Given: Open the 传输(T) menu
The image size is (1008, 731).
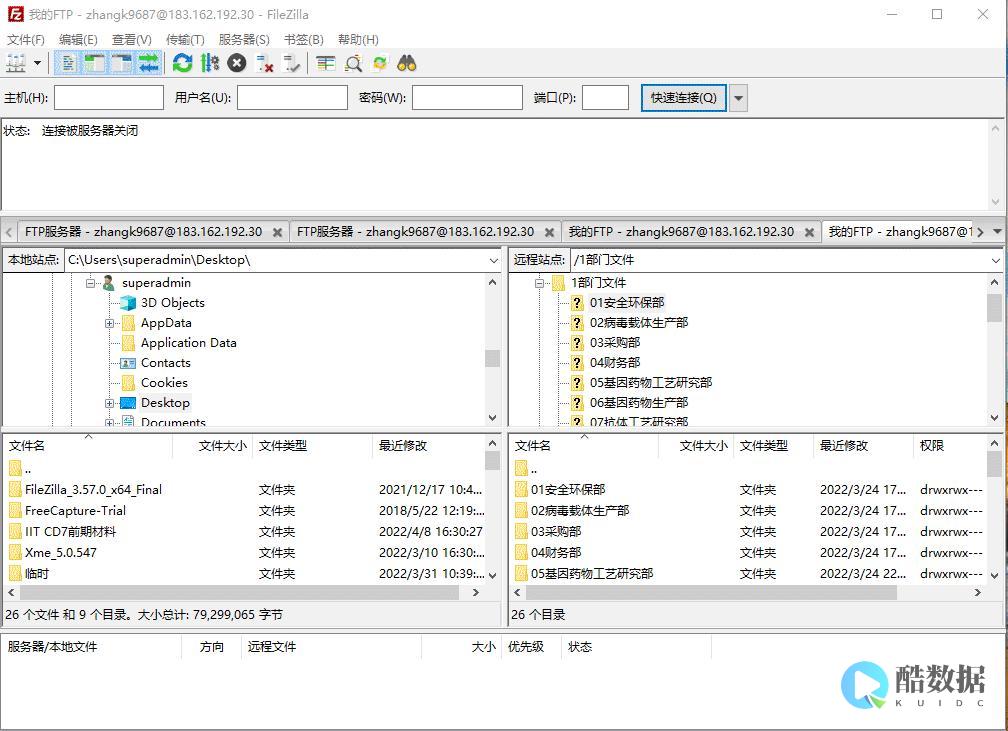Looking at the screenshot, I should [x=184, y=40].
